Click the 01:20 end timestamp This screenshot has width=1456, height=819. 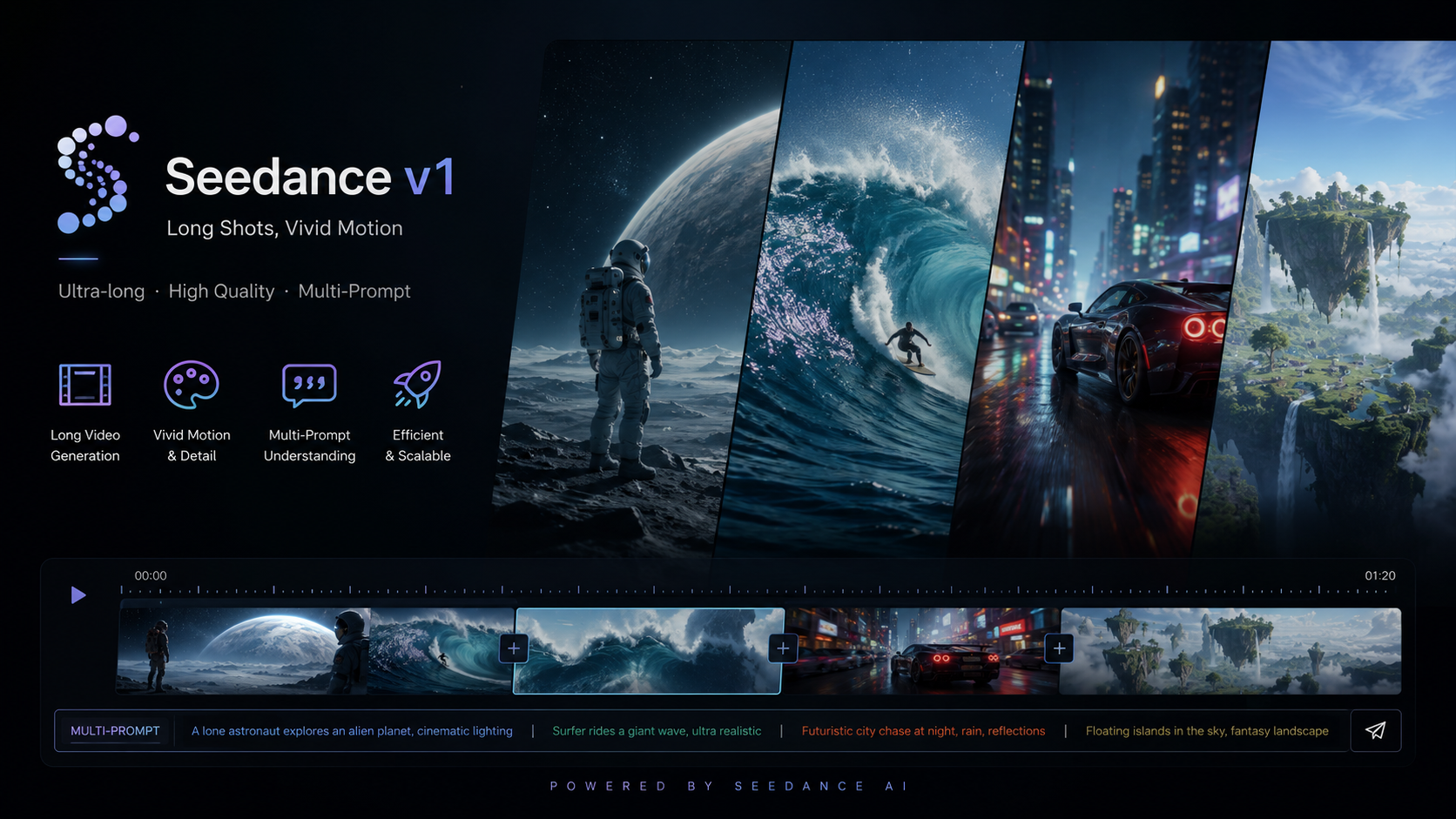(x=1380, y=575)
